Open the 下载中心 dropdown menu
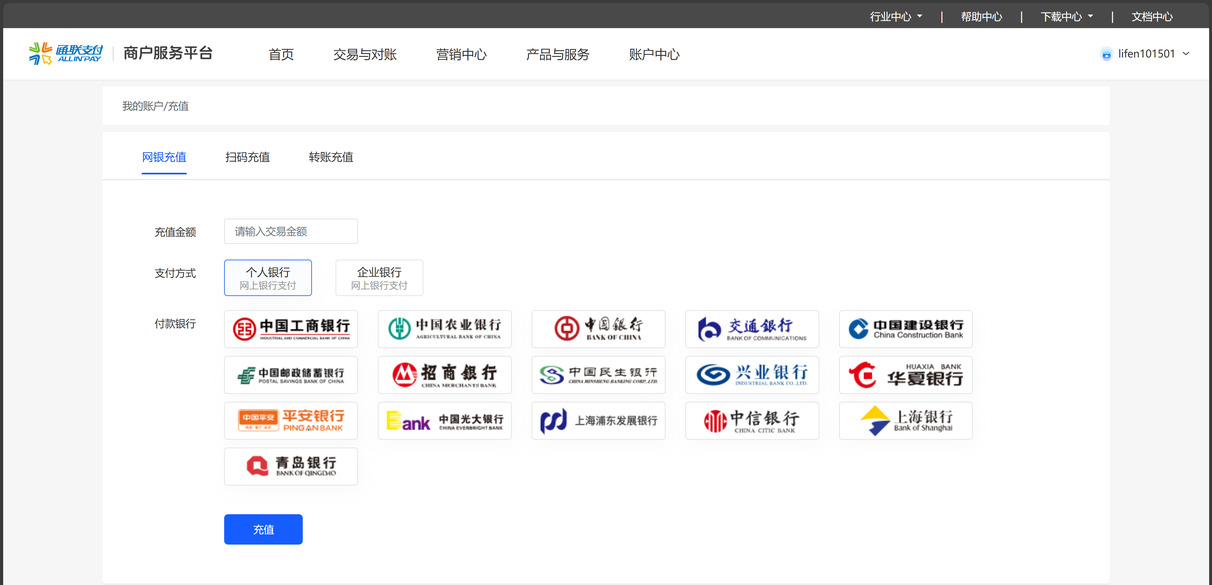The width and height of the screenshot is (1212, 585). [1067, 16]
